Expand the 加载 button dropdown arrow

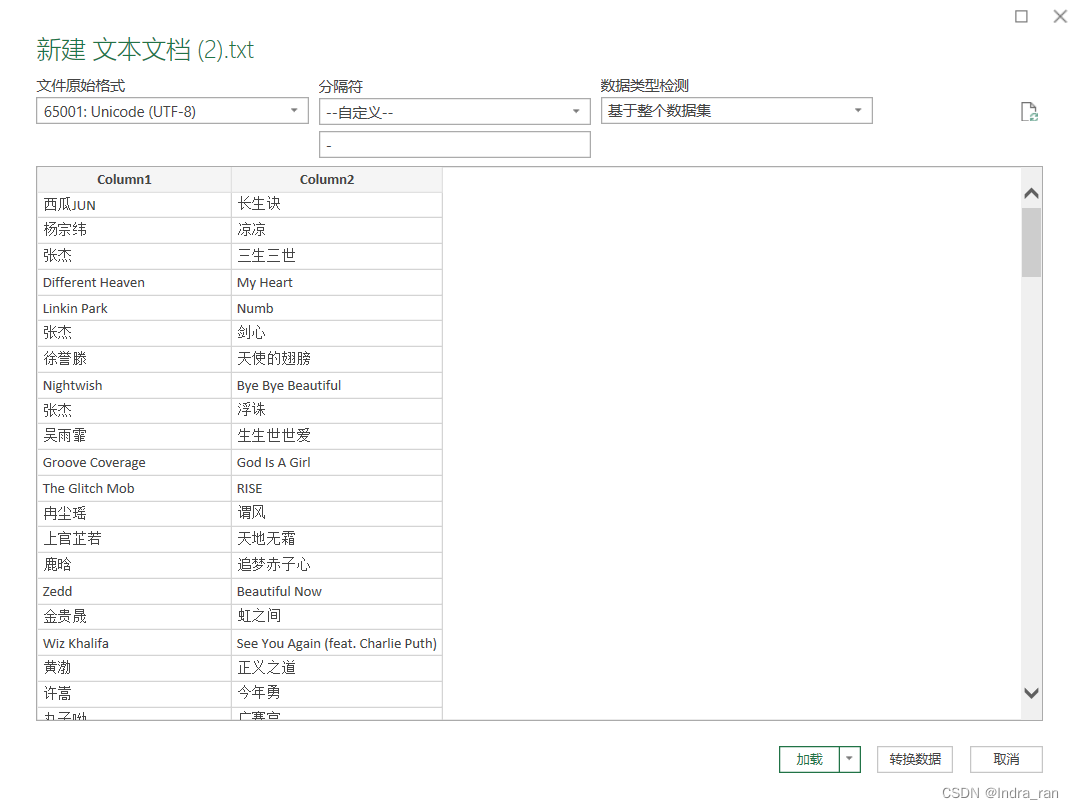(x=849, y=759)
